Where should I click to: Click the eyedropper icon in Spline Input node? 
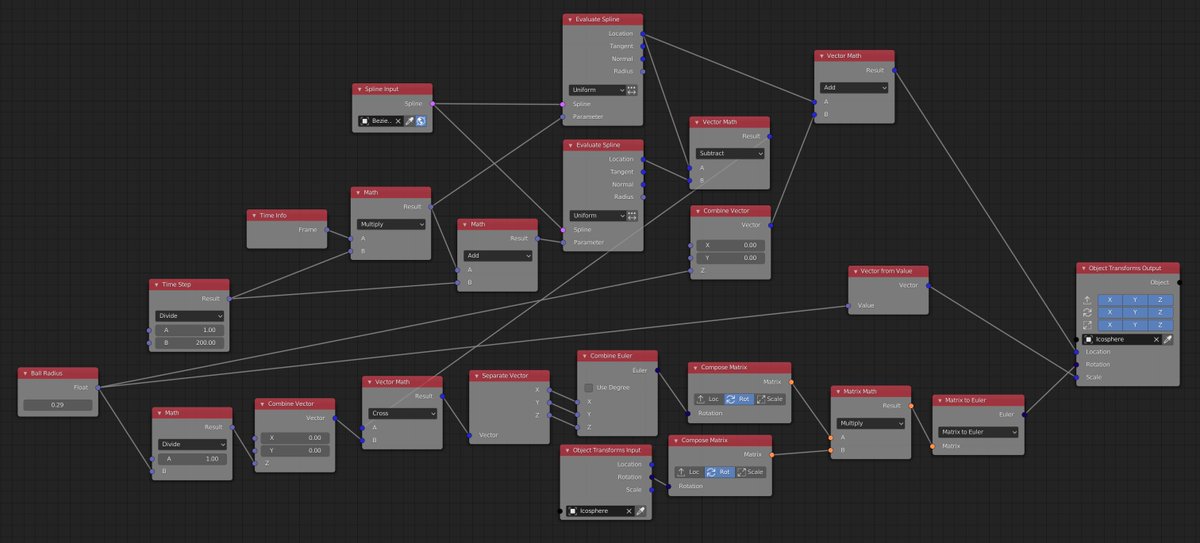409,121
